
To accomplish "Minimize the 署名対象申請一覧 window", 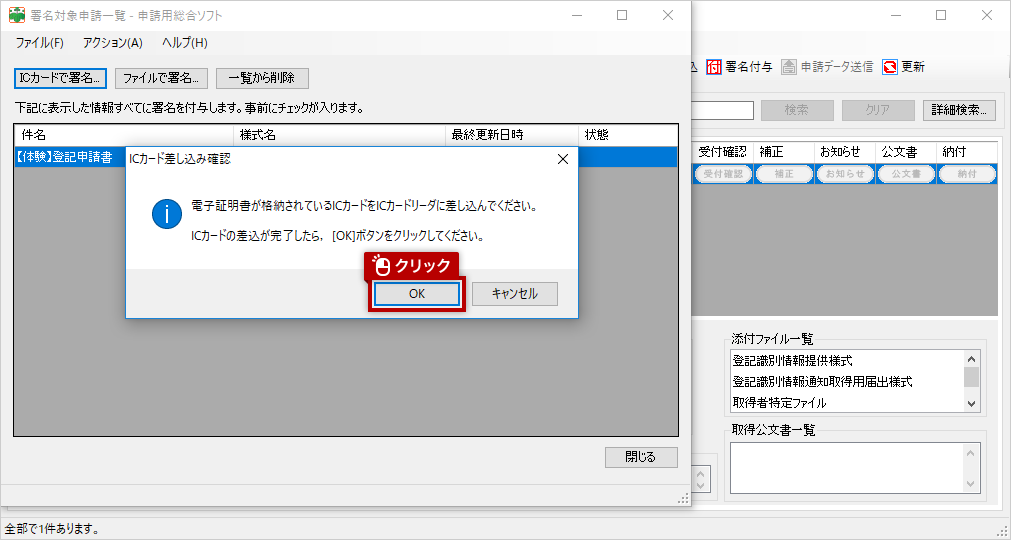I will (x=576, y=15).
